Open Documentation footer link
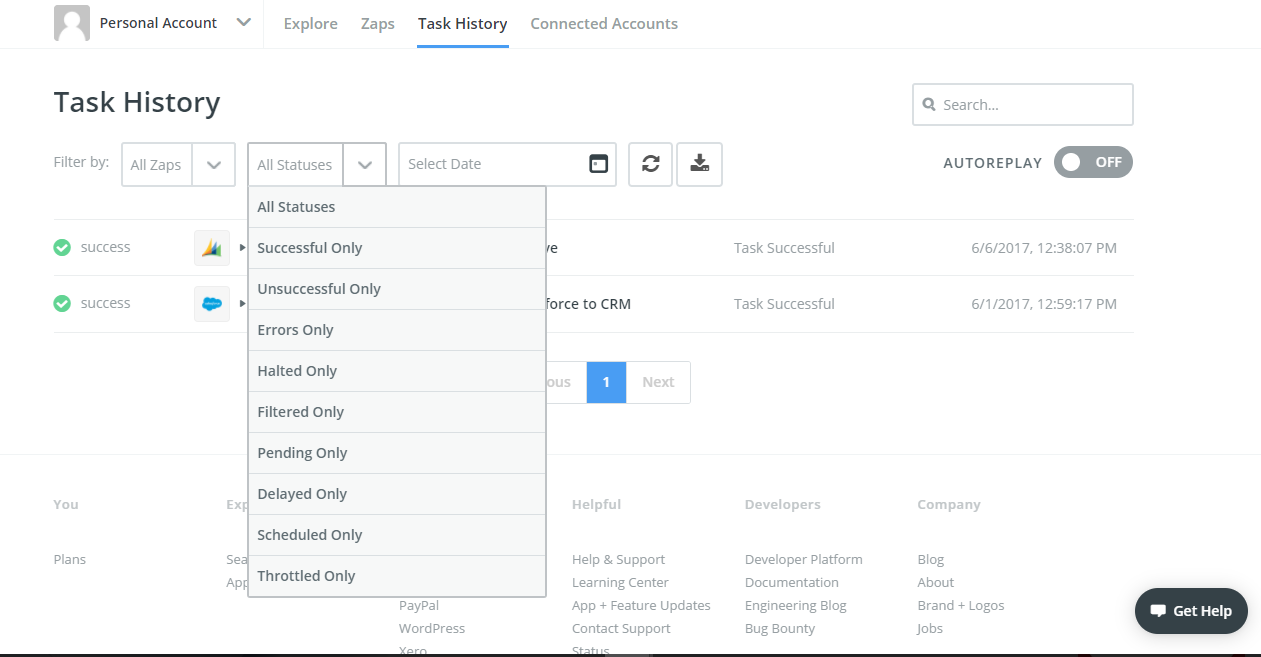Viewport: 1261px width, 657px height. (792, 582)
